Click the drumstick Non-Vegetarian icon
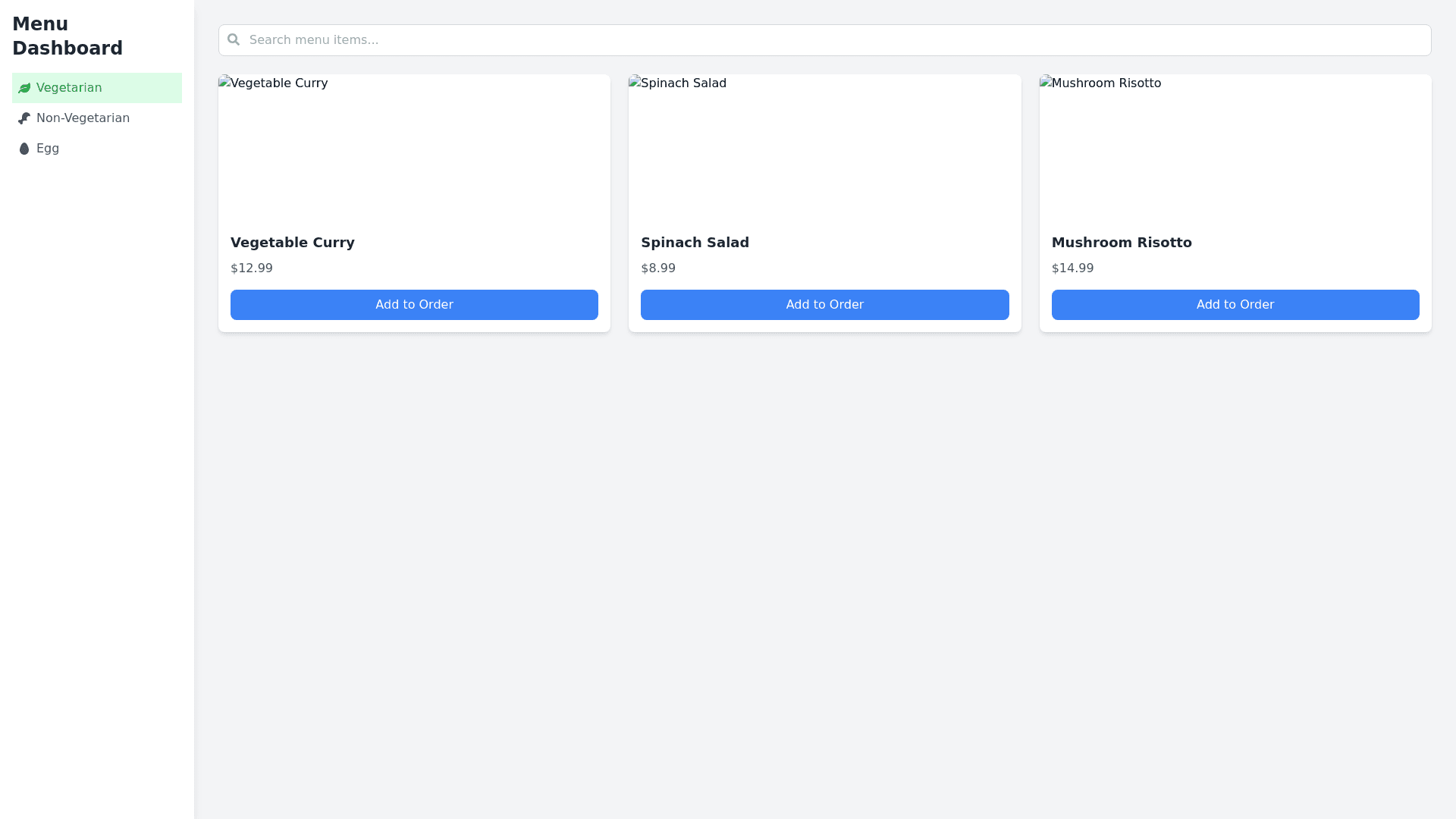Screen dimensions: 1456x819 24,118
